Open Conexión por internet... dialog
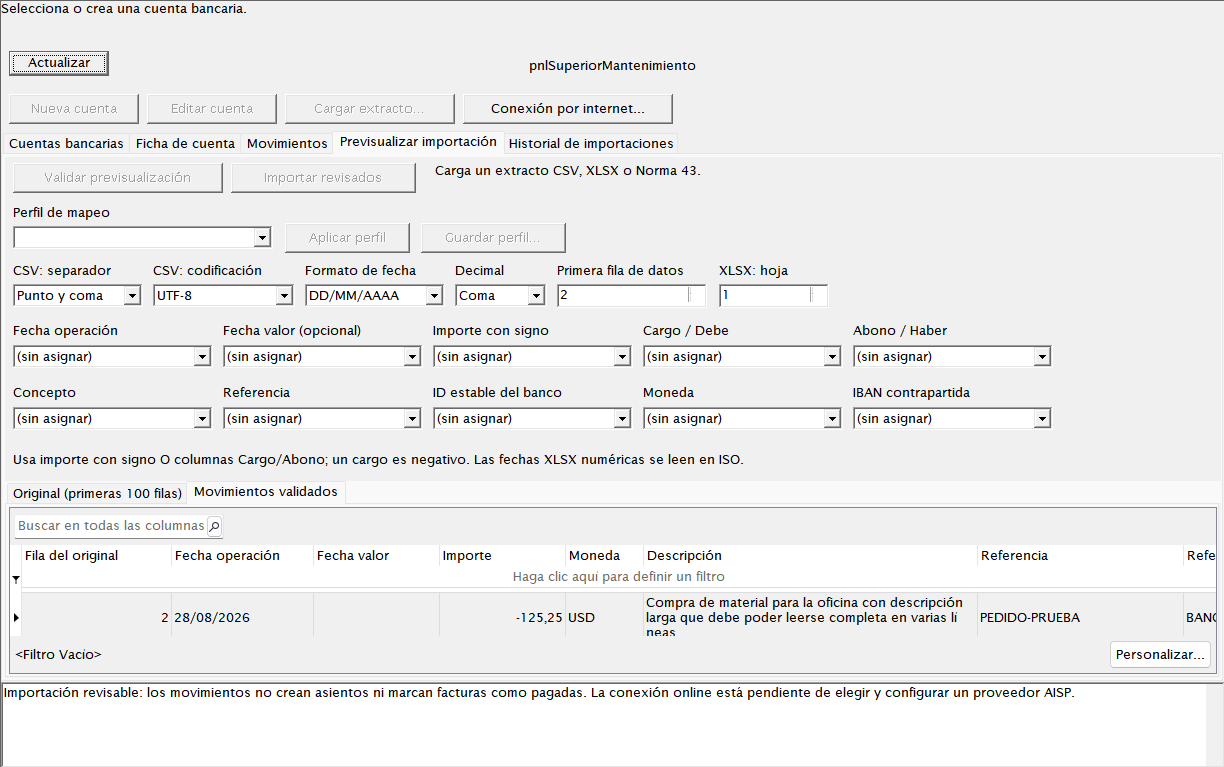The width and height of the screenshot is (1224, 767). point(568,108)
